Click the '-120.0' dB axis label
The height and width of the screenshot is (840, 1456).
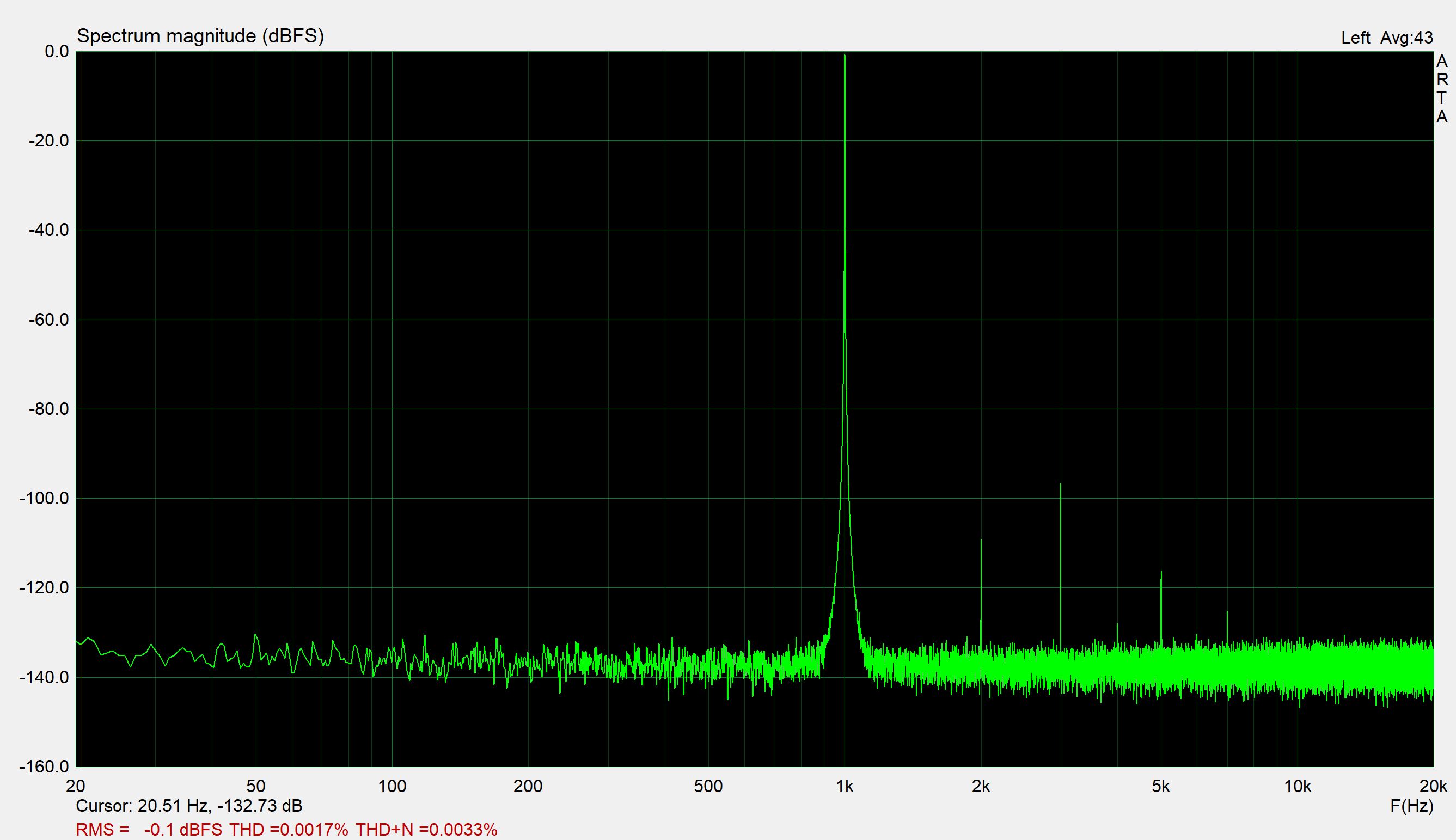pyautogui.click(x=44, y=588)
